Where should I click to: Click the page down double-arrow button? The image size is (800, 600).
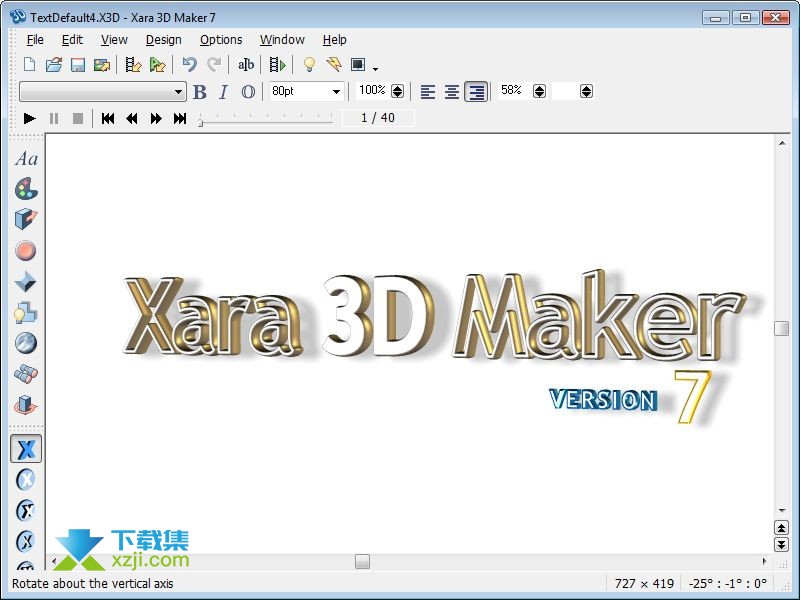781,544
